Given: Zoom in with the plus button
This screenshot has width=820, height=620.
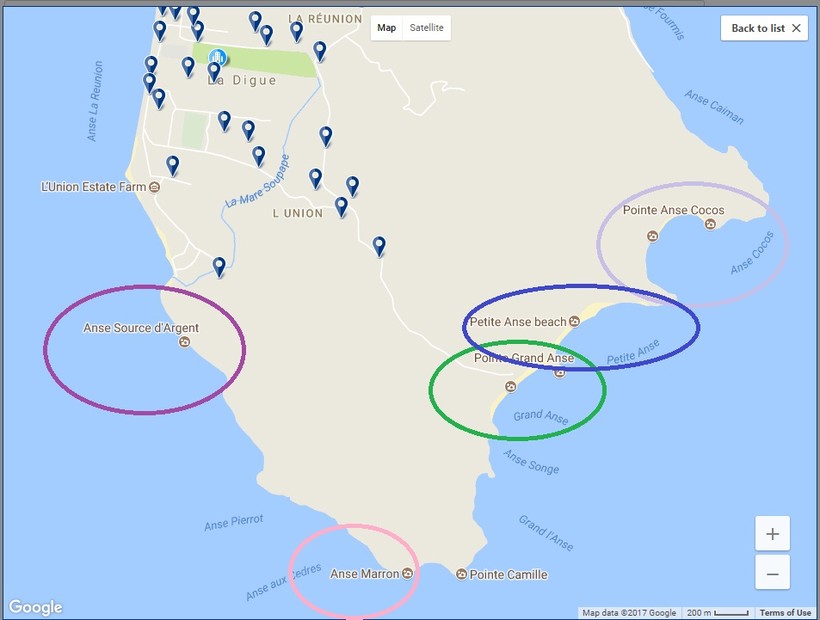Looking at the screenshot, I should pos(772,534).
